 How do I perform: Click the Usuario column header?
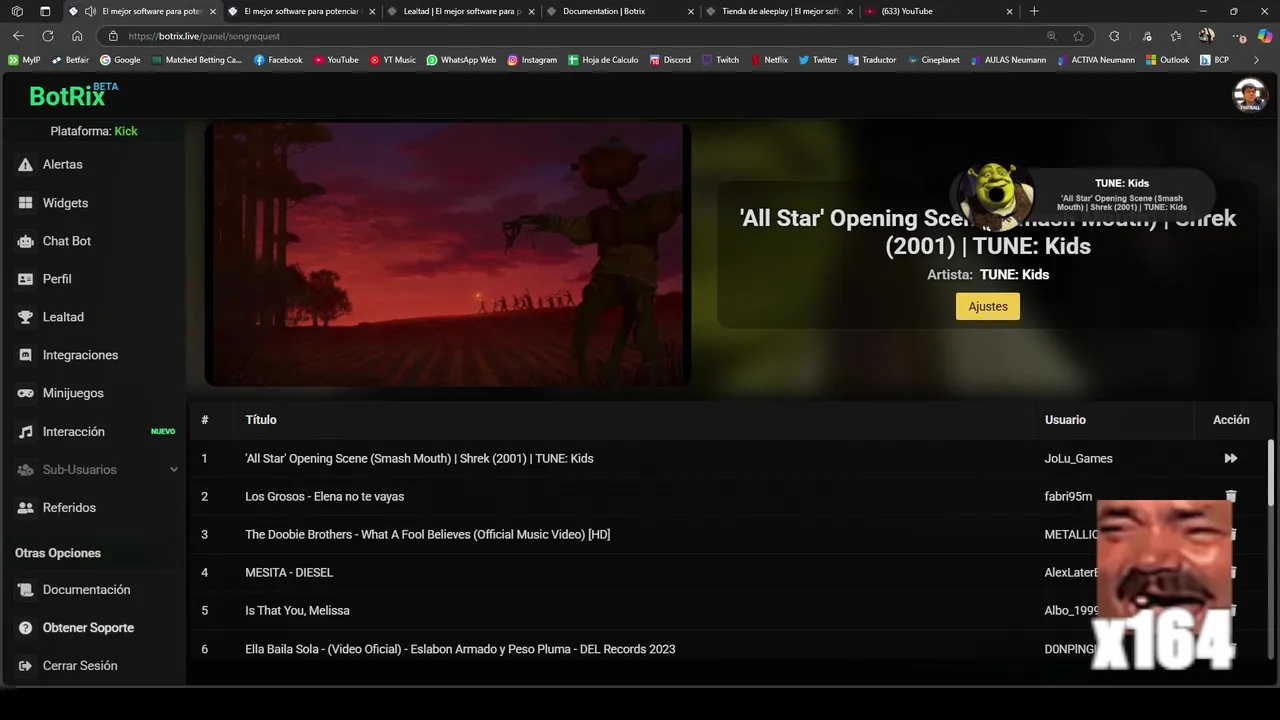1065,420
